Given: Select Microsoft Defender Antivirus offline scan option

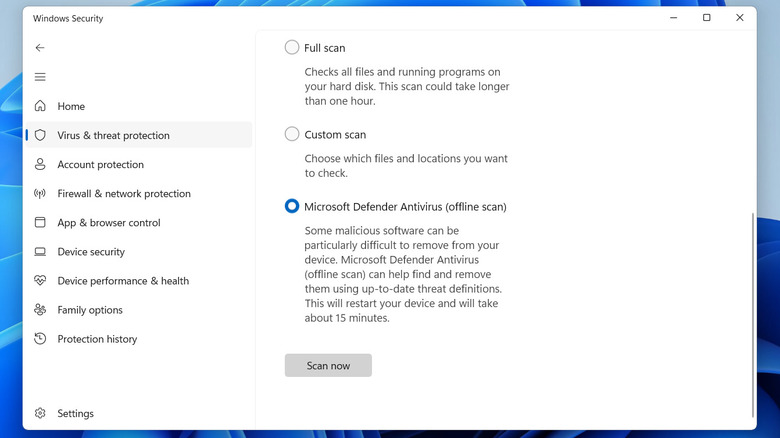Looking at the screenshot, I should [292, 206].
